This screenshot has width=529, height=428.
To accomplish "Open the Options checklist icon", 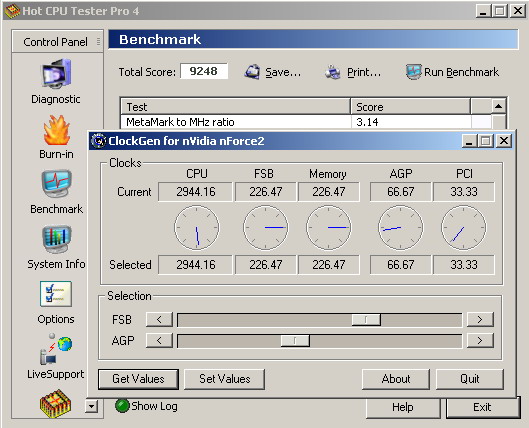I will 56,294.
